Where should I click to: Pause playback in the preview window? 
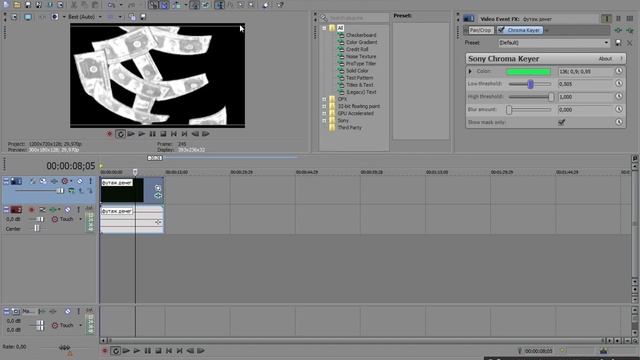[x=152, y=134]
